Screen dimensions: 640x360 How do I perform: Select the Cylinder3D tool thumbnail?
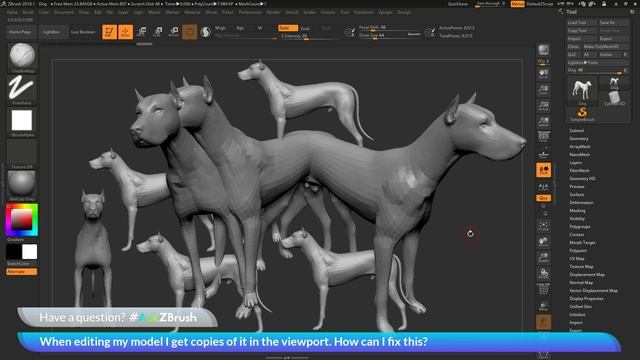tap(614, 99)
